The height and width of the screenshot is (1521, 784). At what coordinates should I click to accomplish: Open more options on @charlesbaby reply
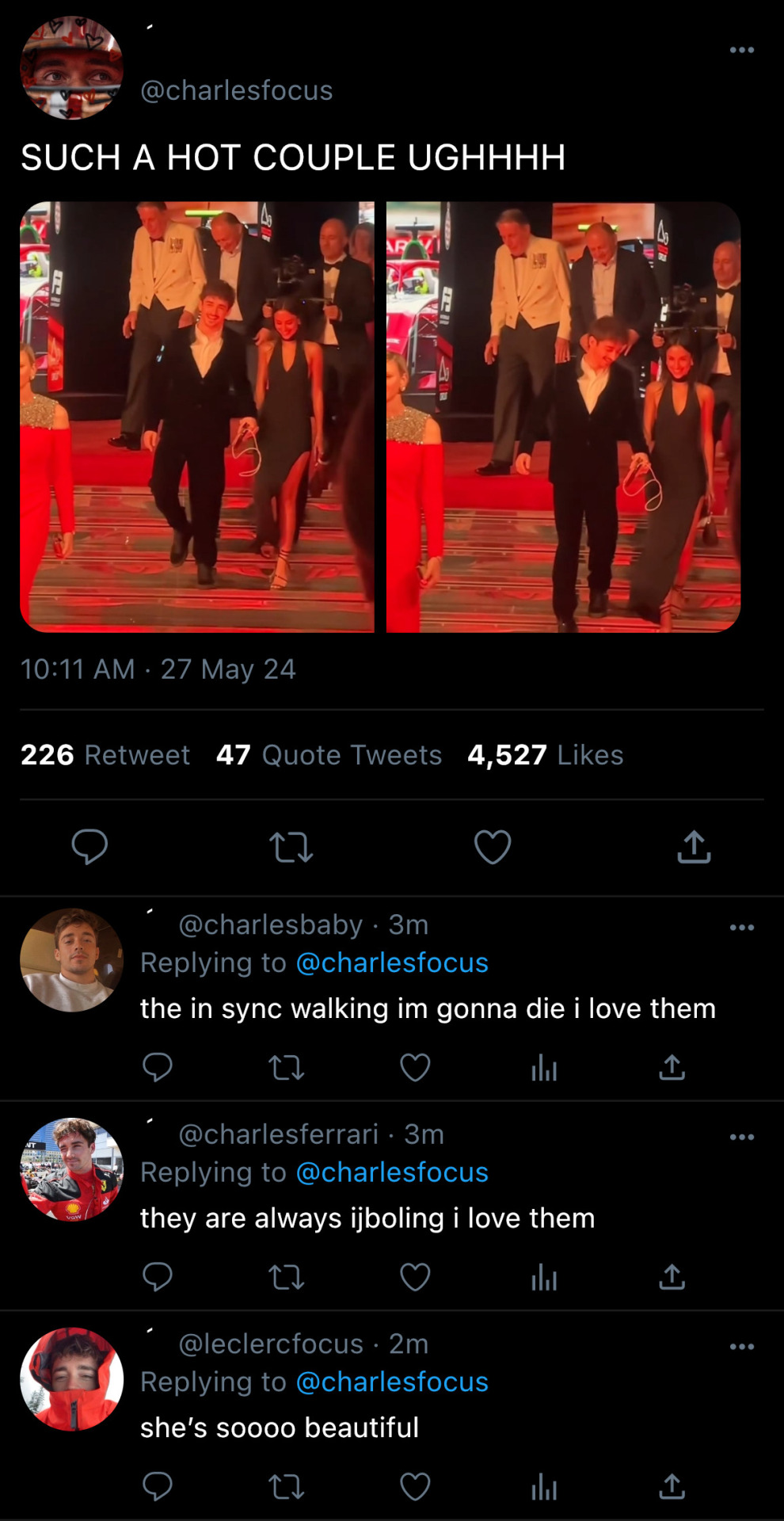741,928
